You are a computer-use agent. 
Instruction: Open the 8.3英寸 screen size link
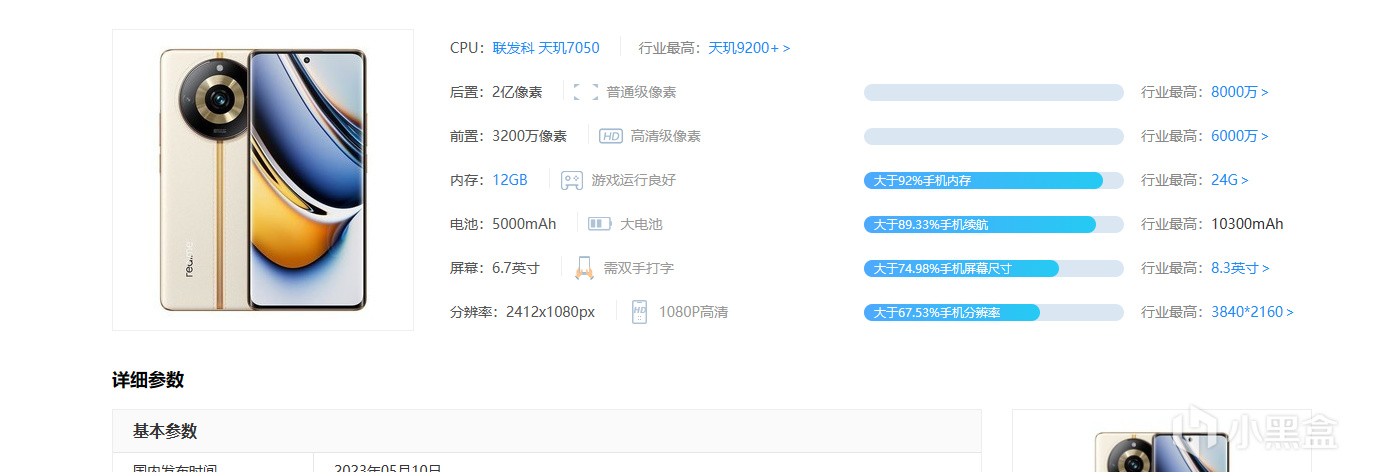pos(1240,268)
